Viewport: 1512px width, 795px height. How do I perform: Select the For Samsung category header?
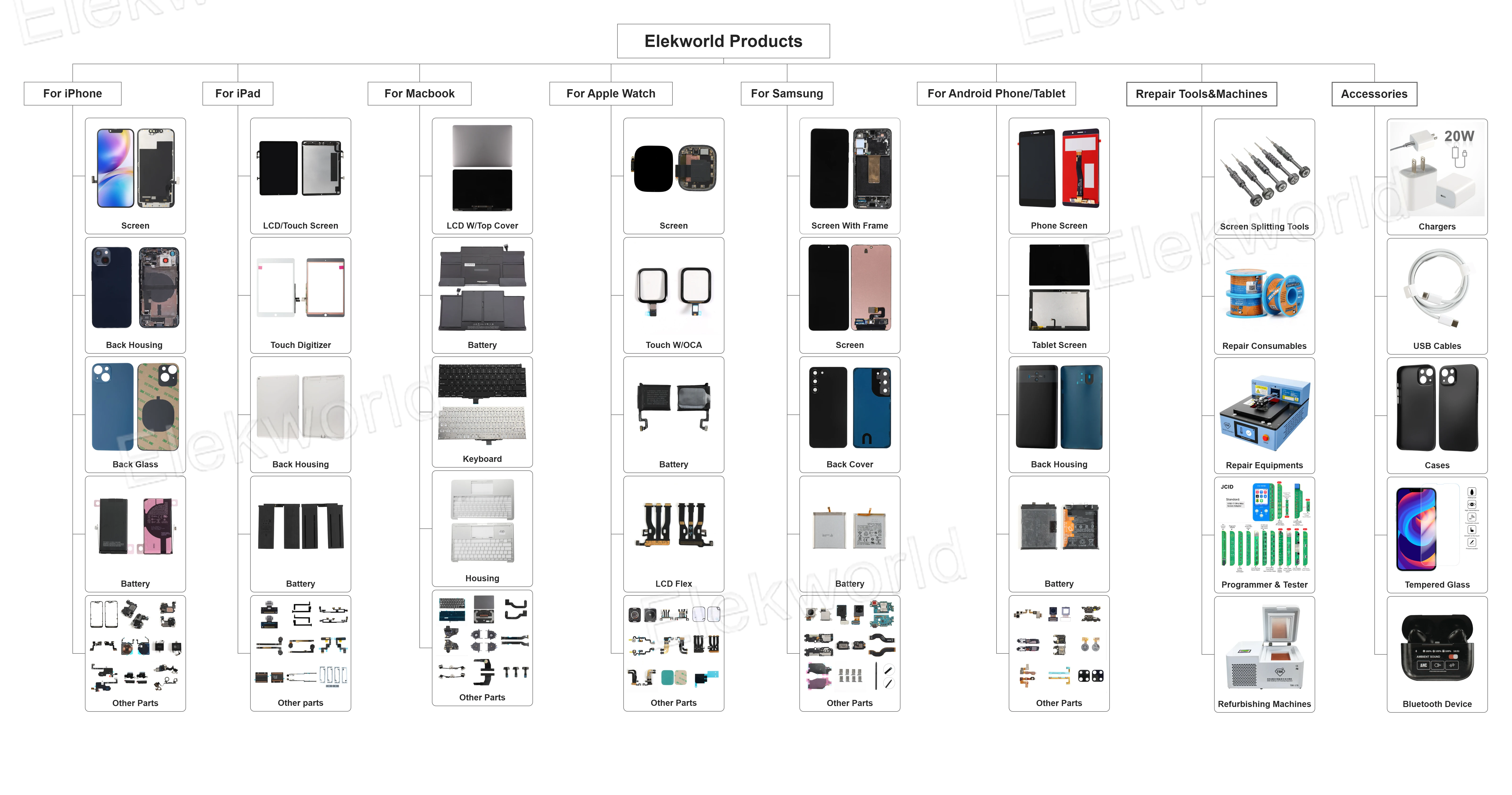tap(786, 93)
